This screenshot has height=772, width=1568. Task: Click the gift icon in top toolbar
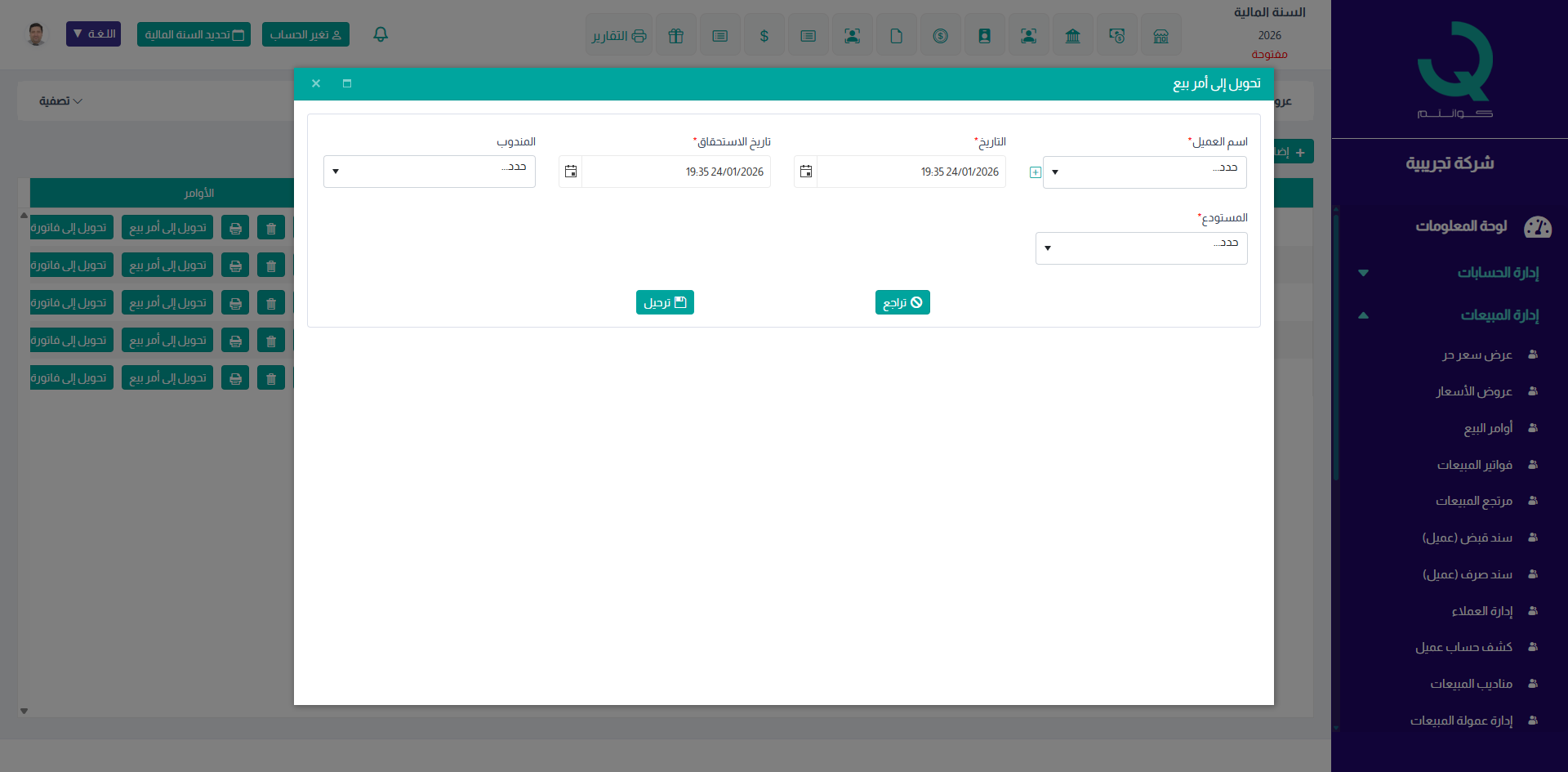click(x=675, y=36)
